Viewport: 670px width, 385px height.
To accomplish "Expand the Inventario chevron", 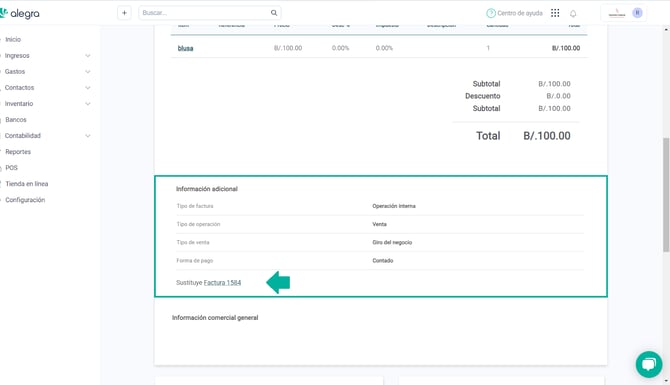I will coord(88,103).
